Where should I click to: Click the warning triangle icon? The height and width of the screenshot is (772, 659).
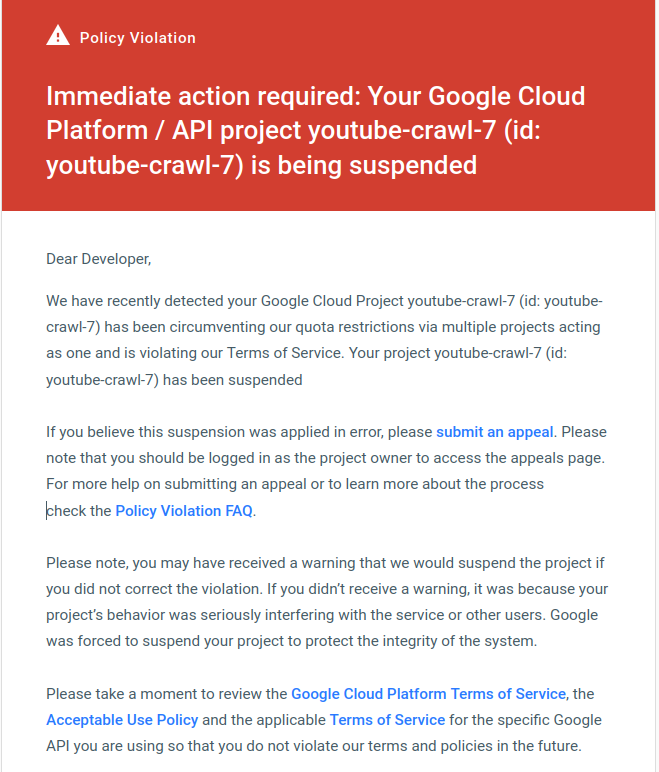[x=58, y=36]
